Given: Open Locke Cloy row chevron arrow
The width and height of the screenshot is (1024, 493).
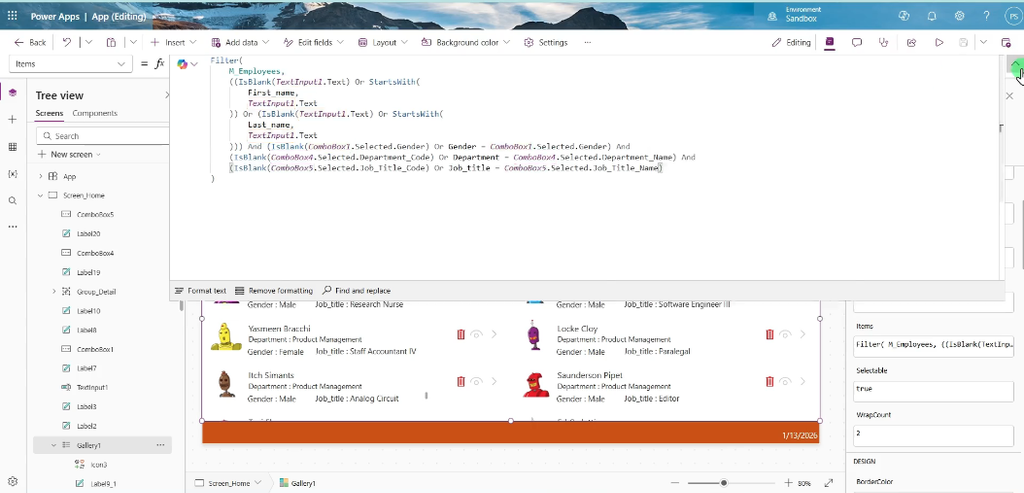Looking at the screenshot, I should click(x=803, y=334).
